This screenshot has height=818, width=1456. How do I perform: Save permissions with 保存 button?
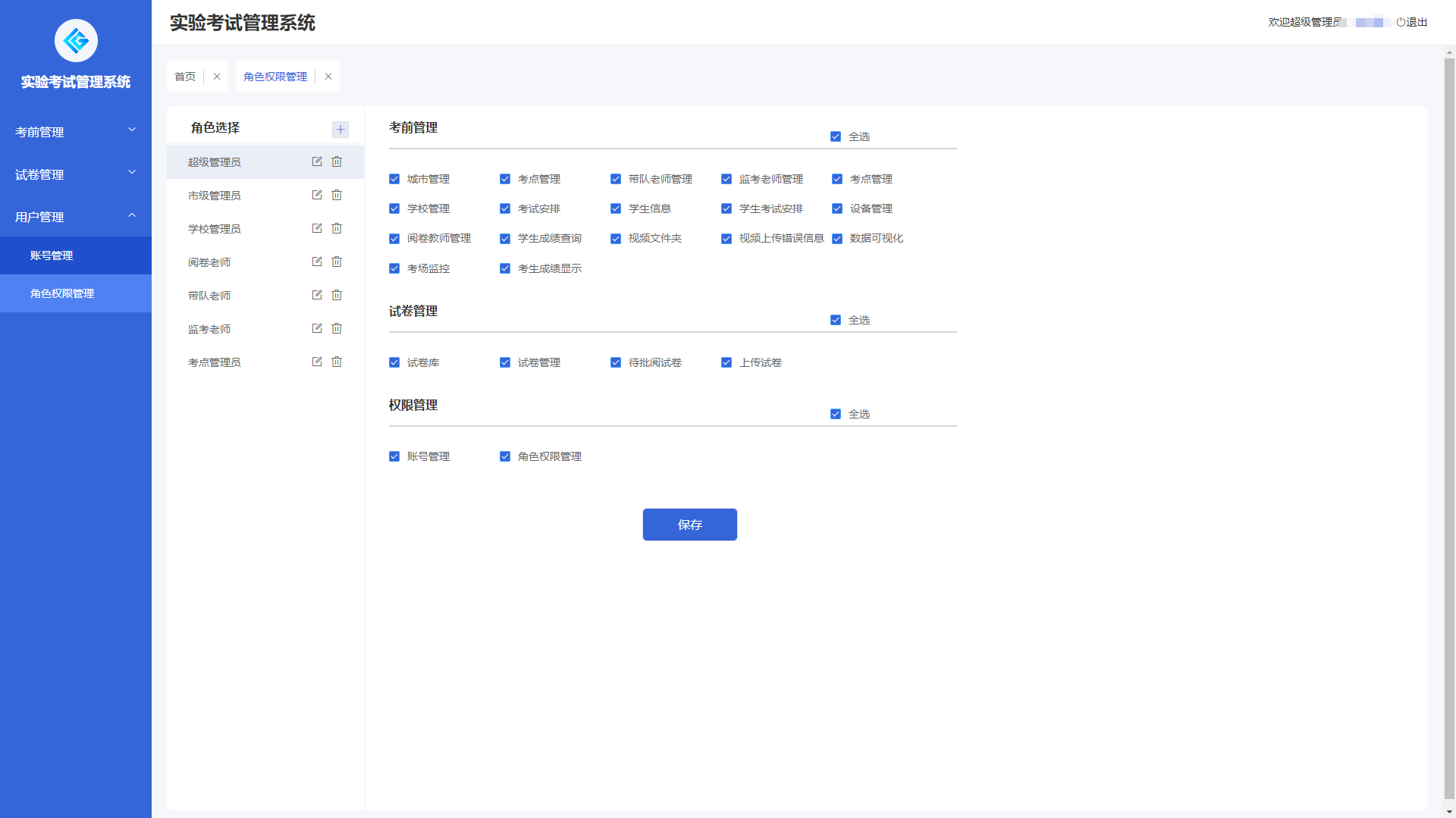pos(690,525)
